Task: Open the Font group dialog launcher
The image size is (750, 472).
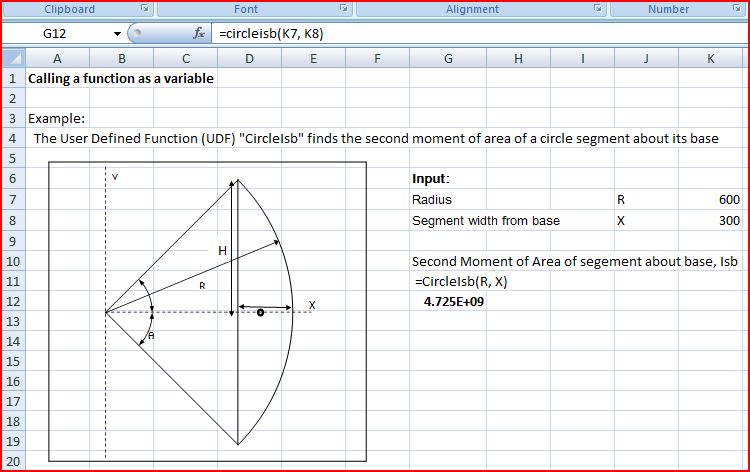Action: point(345,9)
